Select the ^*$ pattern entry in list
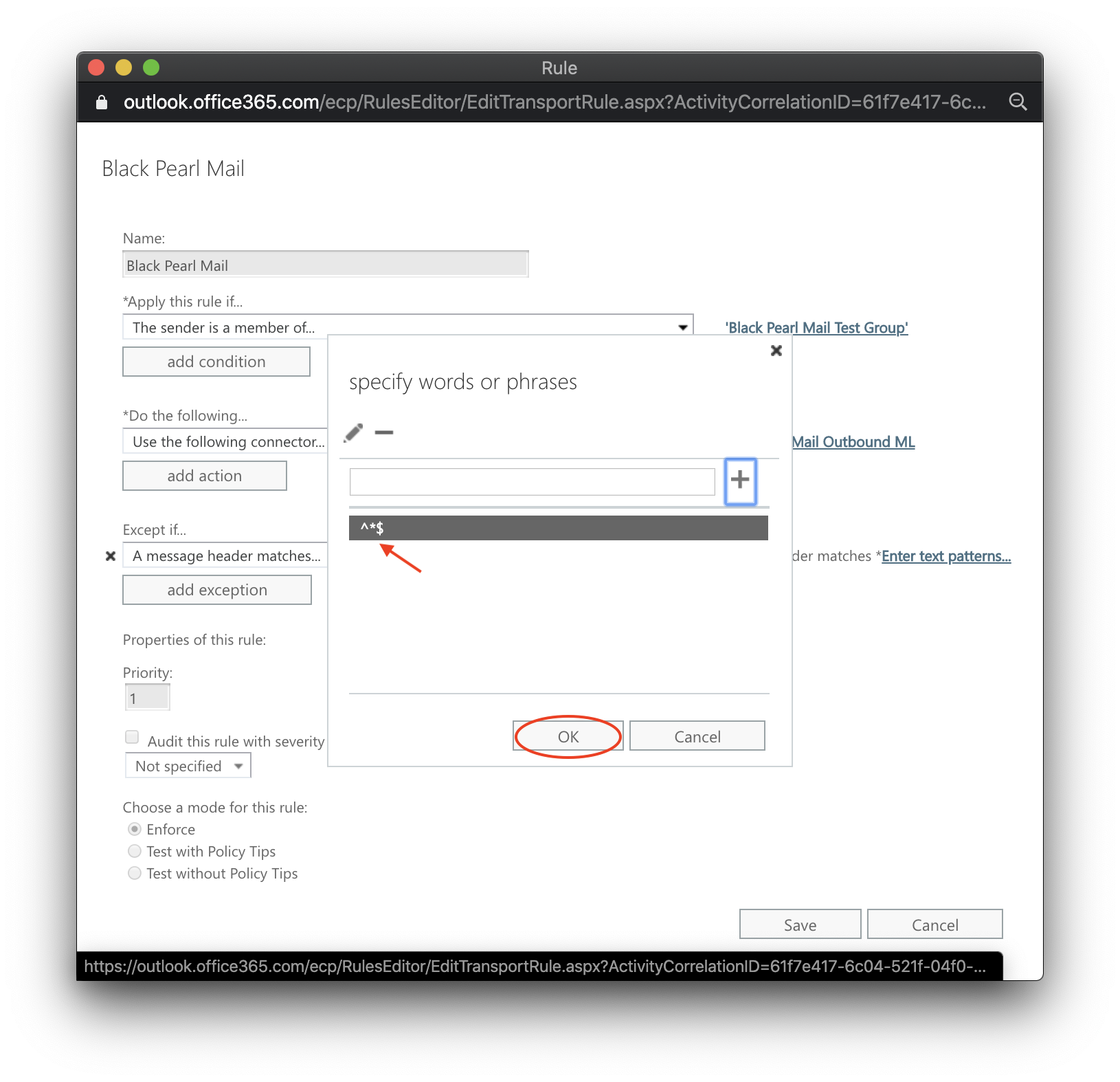The width and height of the screenshot is (1120, 1082). click(x=559, y=528)
